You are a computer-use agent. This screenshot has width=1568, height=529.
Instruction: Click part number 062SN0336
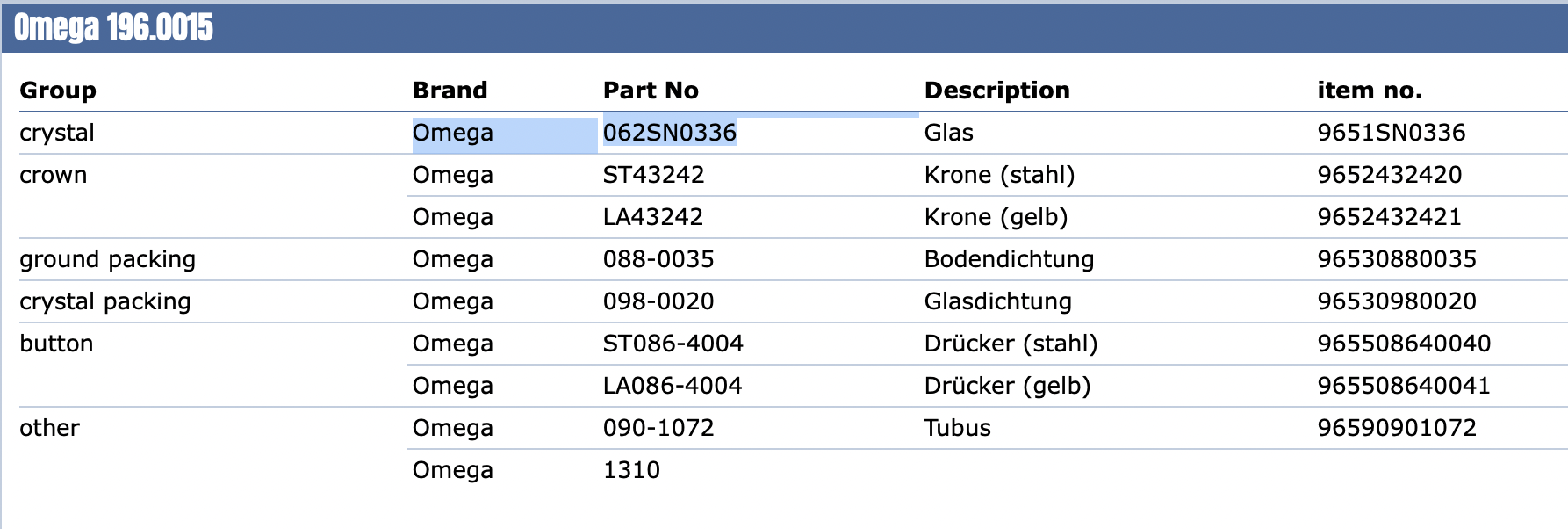pyautogui.click(x=669, y=133)
